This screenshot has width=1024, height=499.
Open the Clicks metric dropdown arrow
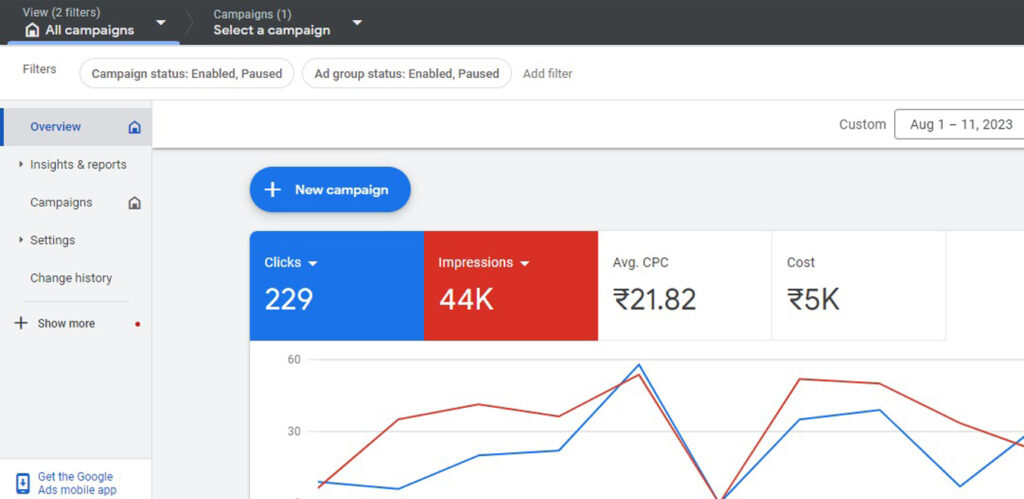point(313,263)
